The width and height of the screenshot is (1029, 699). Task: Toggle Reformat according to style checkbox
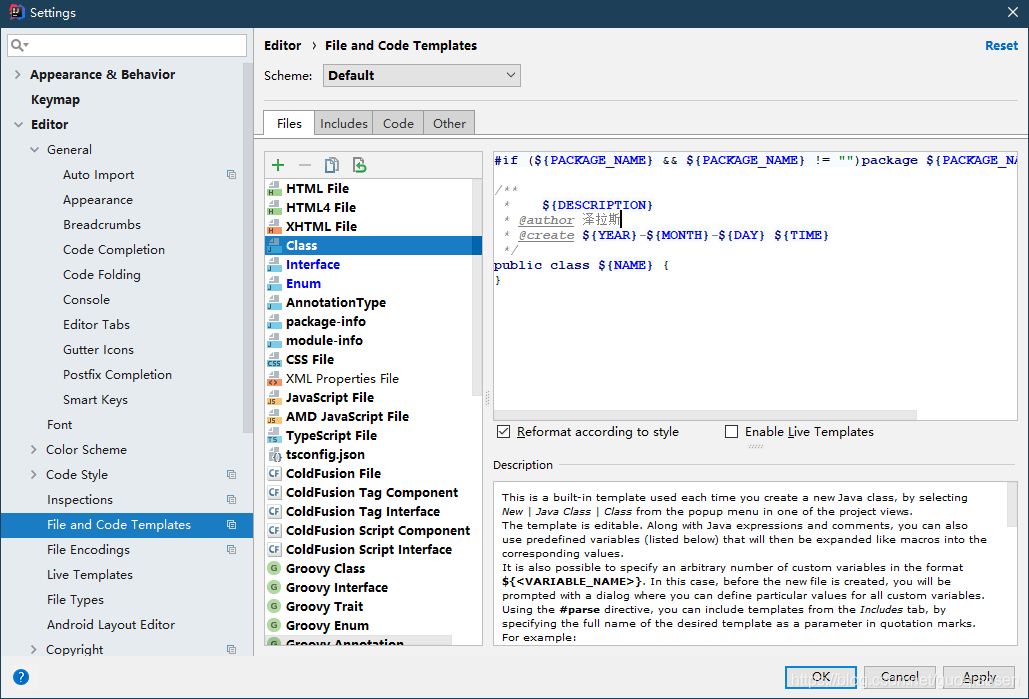pyautogui.click(x=503, y=431)
